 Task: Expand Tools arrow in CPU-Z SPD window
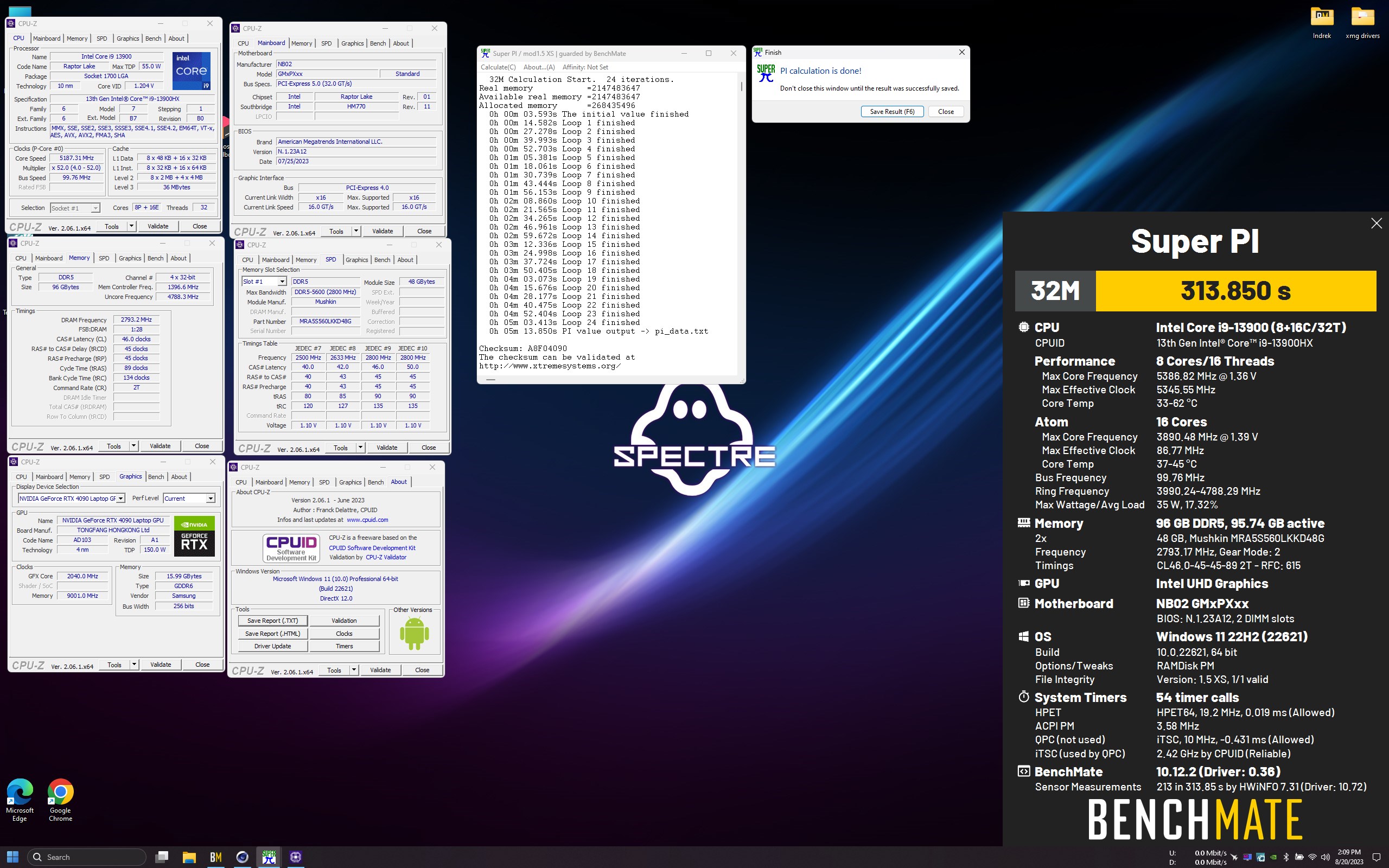pyautogui.click(x=360, y=448)
